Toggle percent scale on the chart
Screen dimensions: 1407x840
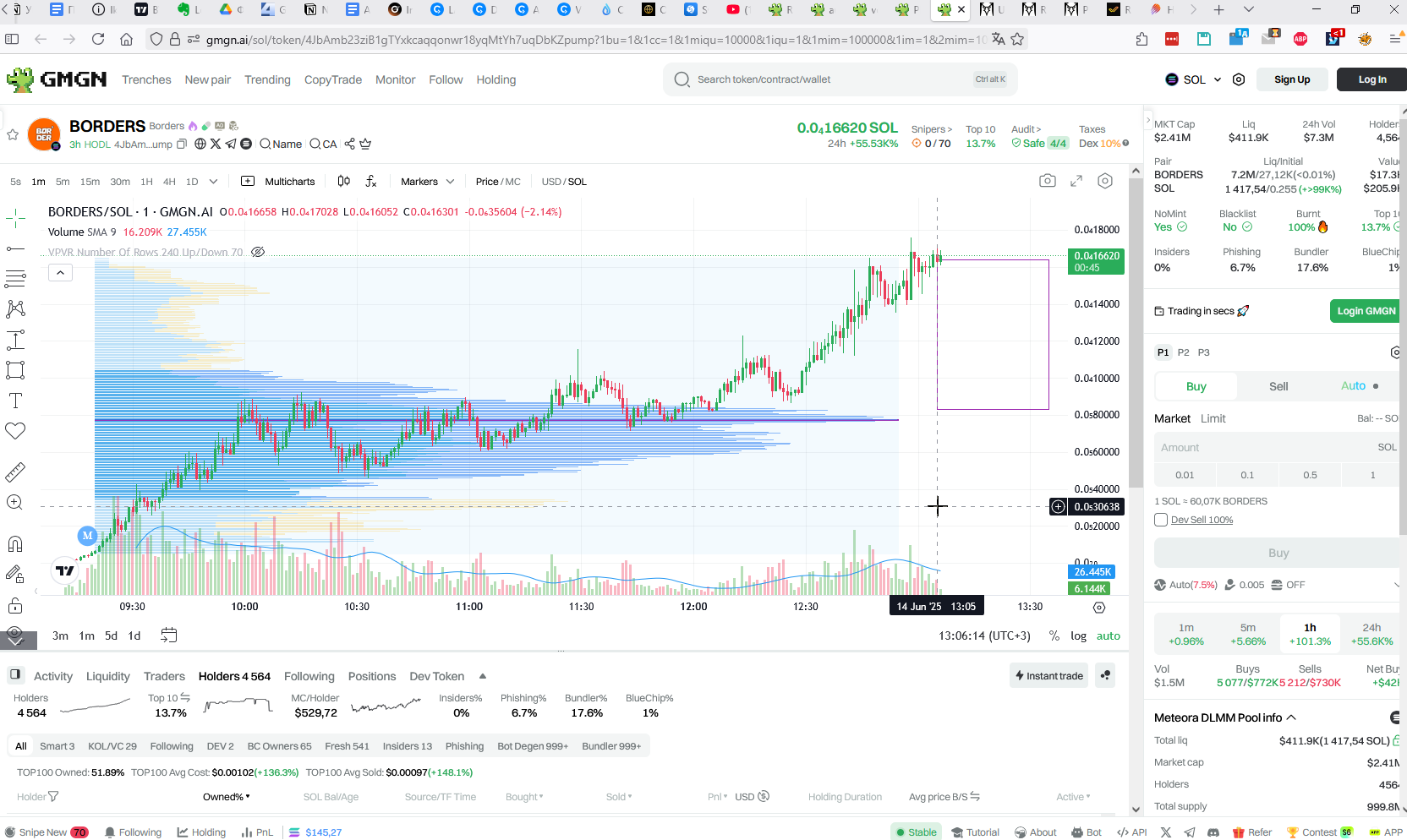[1054, 635]
